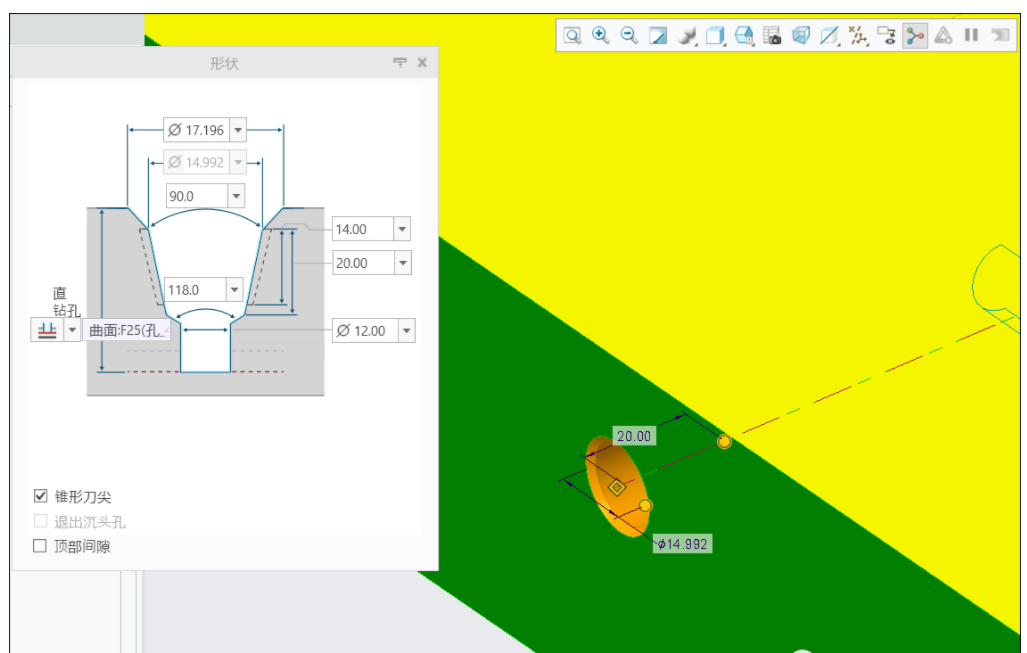
Task: Click the pin icon on 形状 panel
Action: click(x=400, y=63)
